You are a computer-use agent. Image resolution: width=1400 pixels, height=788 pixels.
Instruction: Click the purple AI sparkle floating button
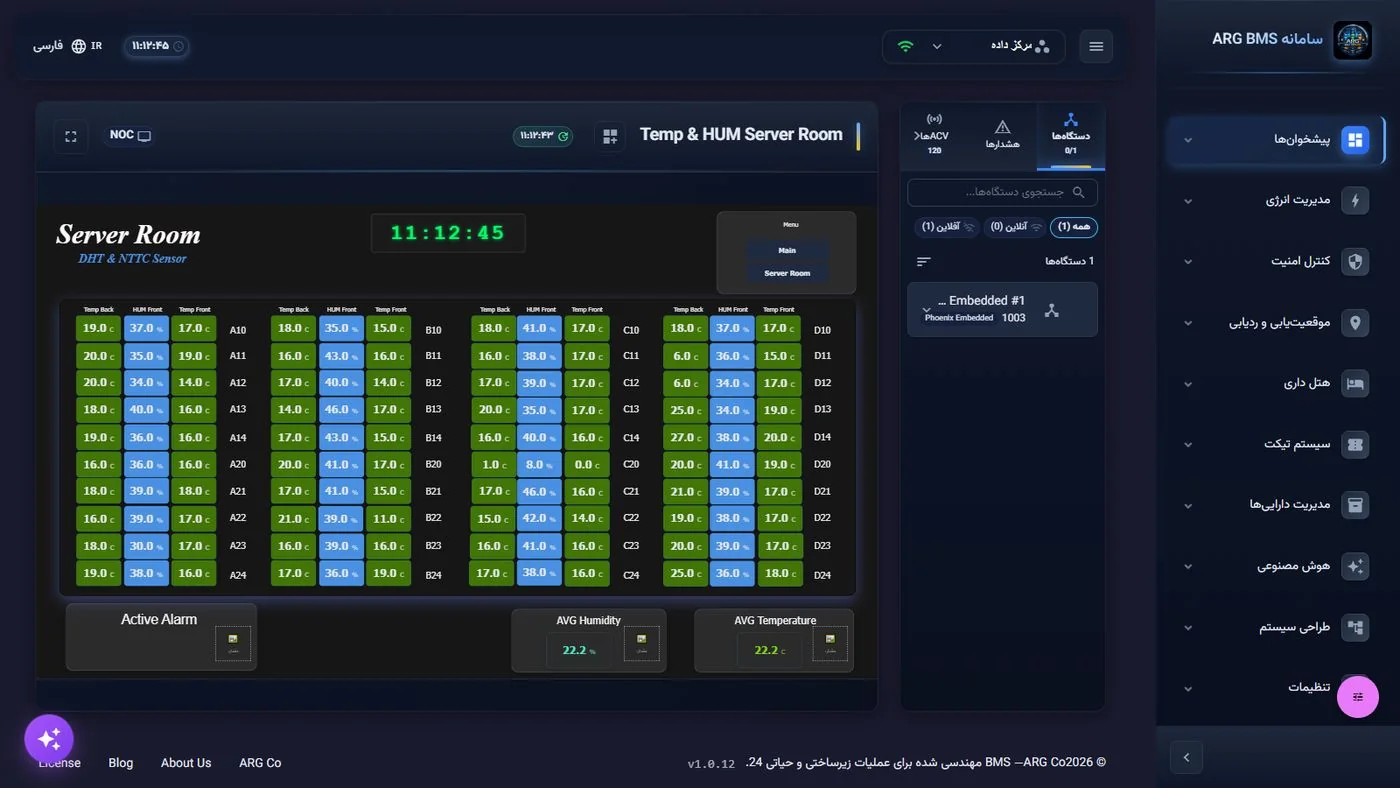49,739
